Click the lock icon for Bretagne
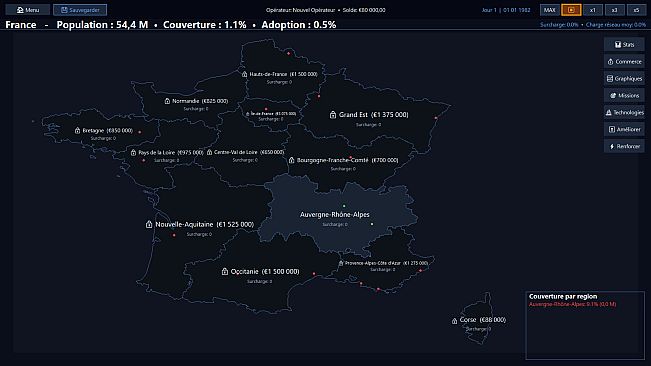This screenshot has width=651, height=366. pos(77,130)
